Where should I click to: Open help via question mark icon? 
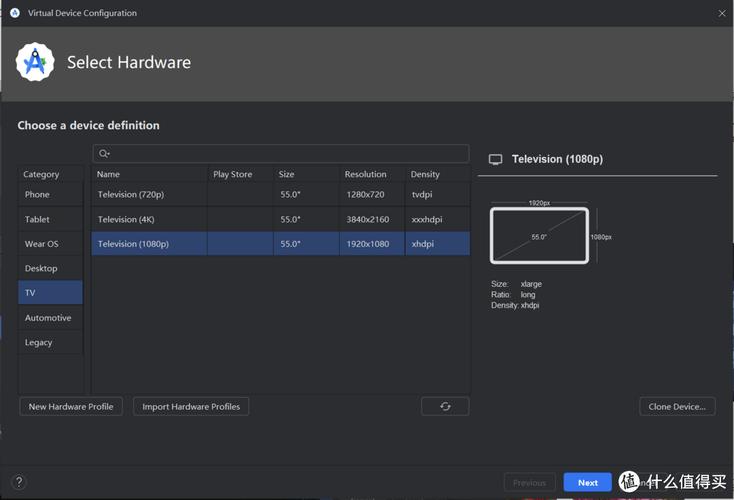[x=18, y=482]
